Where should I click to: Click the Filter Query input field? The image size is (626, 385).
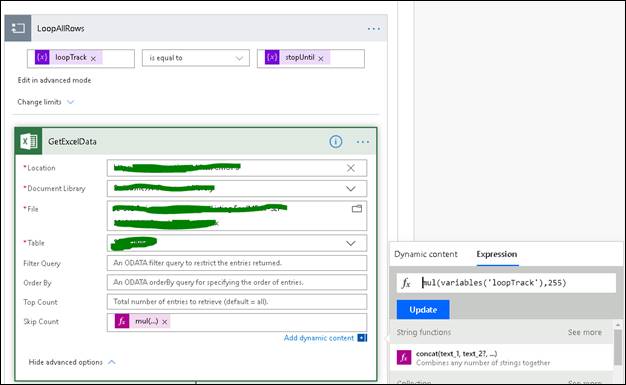coord(237,263)
